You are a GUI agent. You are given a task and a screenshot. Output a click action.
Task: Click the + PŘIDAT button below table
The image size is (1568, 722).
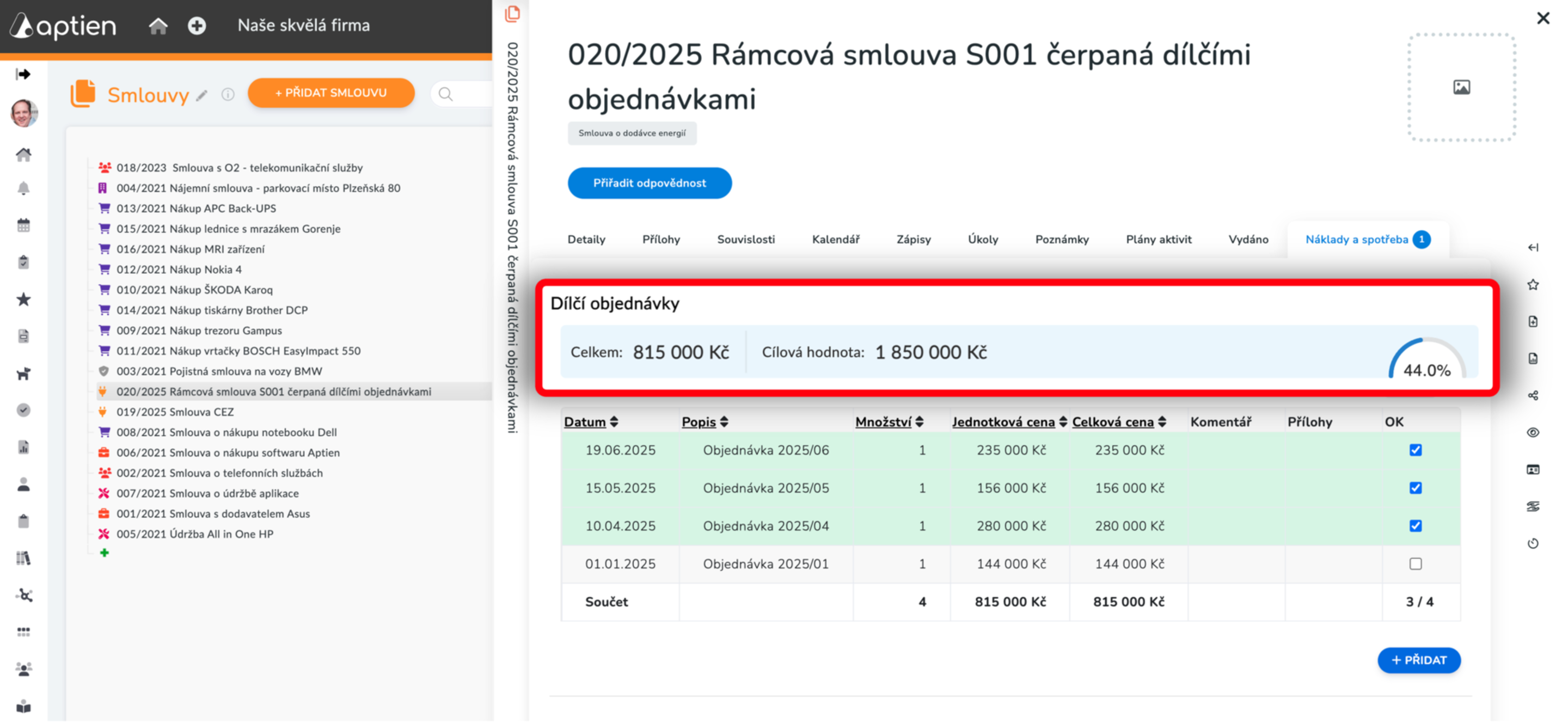tap(1418, 660)
